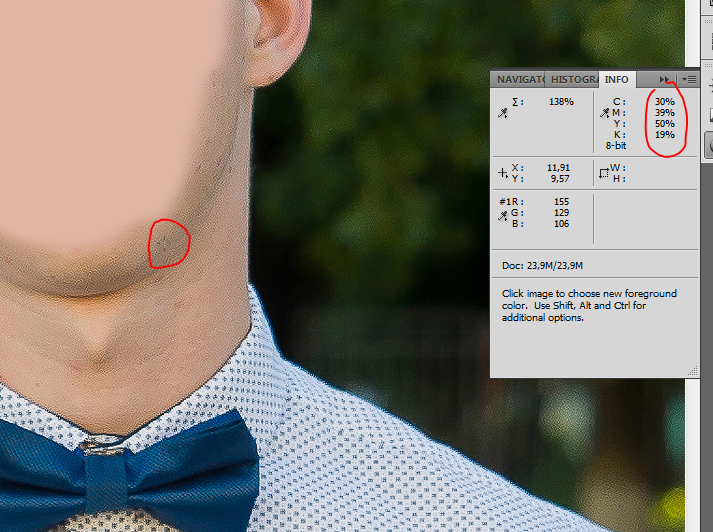Click first readout eyedropper beside 138%
The image size is (713, 532).
click(x=502, y=113)
